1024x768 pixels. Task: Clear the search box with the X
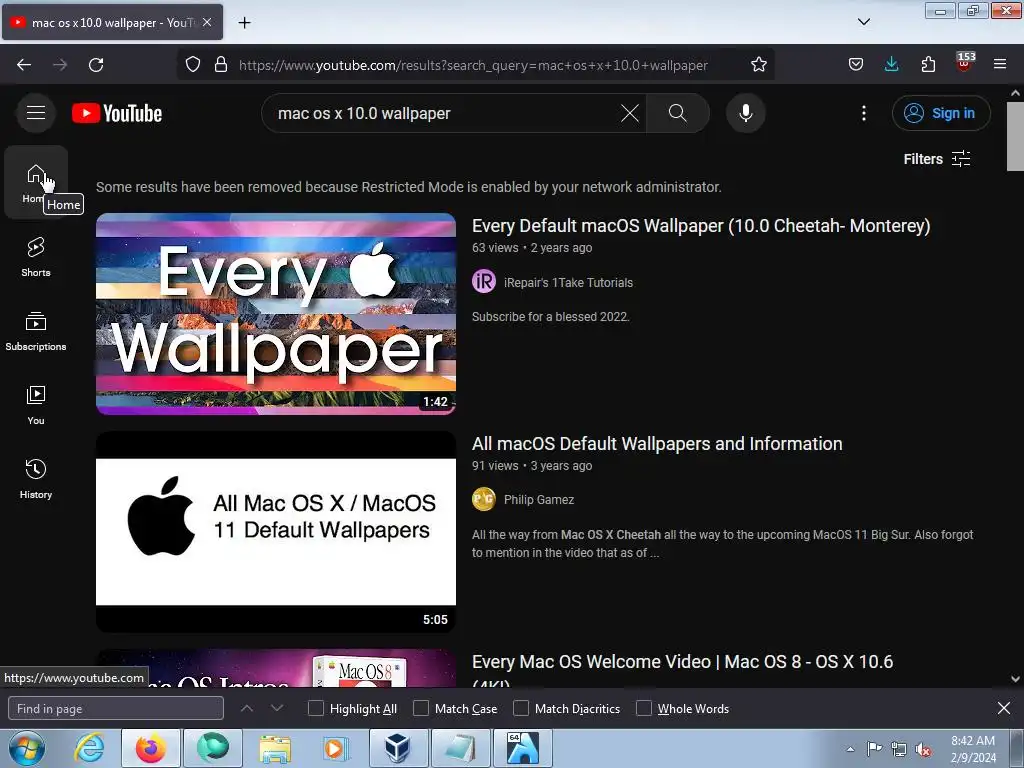[x=630, y=113]
